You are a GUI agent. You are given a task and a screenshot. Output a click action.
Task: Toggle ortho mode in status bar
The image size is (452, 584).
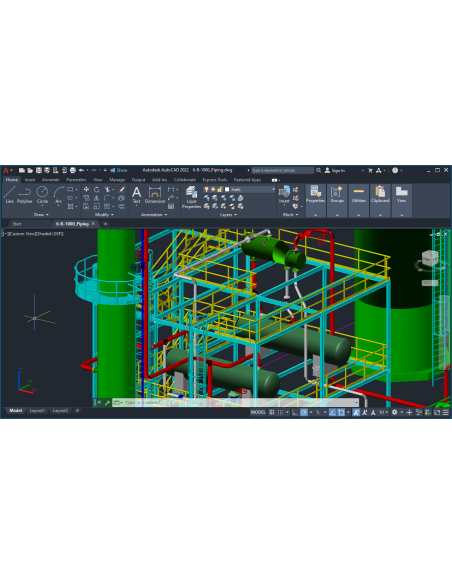point(295,412)
